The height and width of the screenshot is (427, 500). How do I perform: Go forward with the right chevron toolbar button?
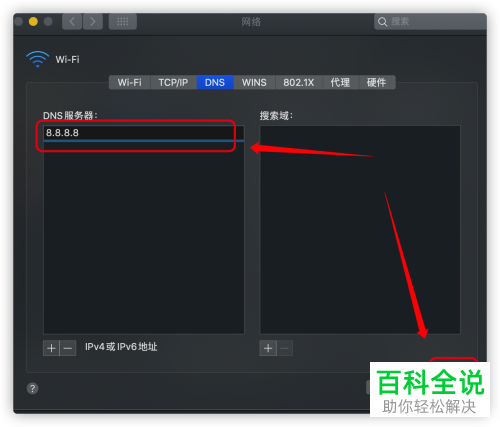[93, 22]
